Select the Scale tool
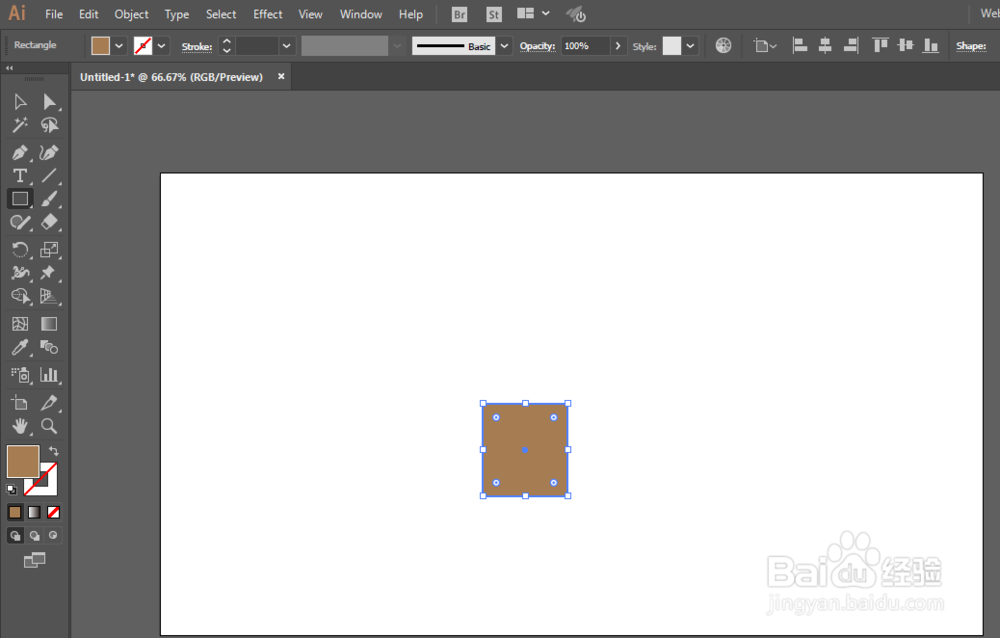Image resolution: width=1000 pixels, height=638 pixels. pos(49,249)
